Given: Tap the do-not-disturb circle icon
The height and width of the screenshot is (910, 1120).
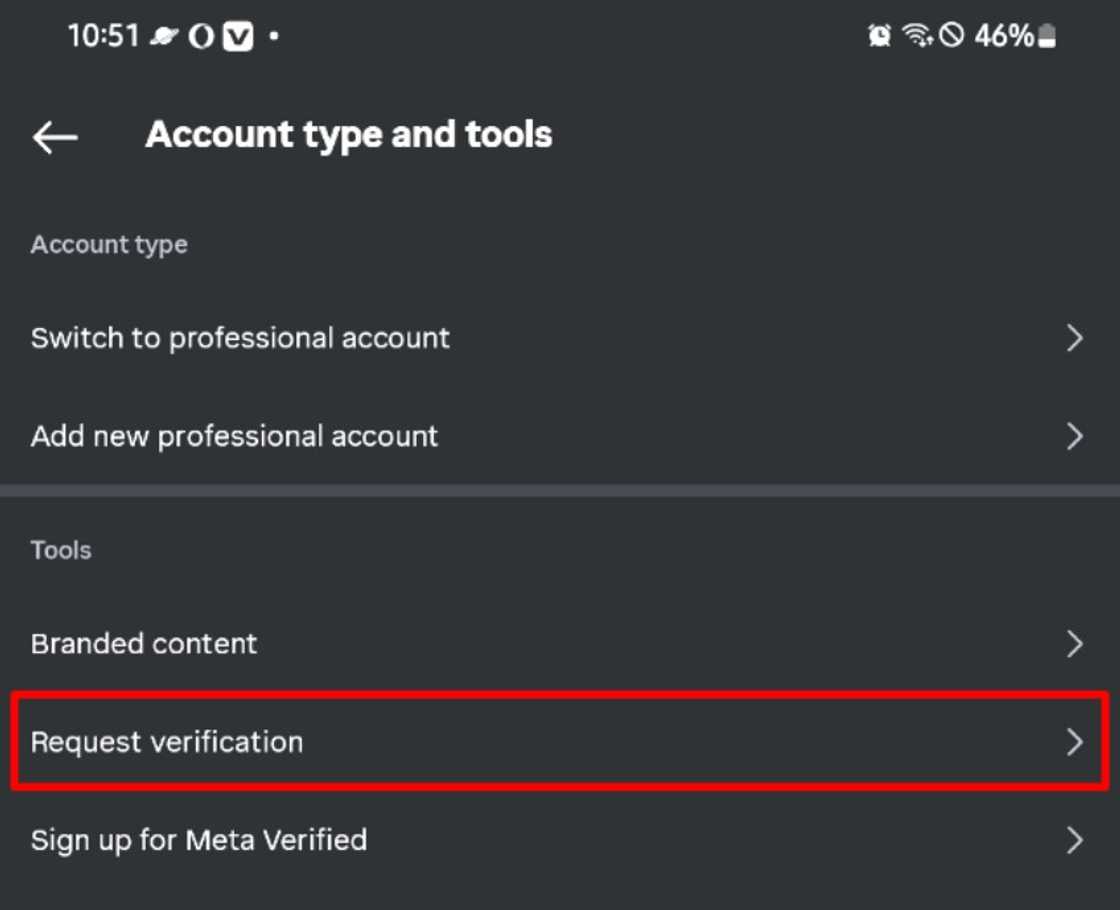Looking at the screenshot, I should 952,37.
